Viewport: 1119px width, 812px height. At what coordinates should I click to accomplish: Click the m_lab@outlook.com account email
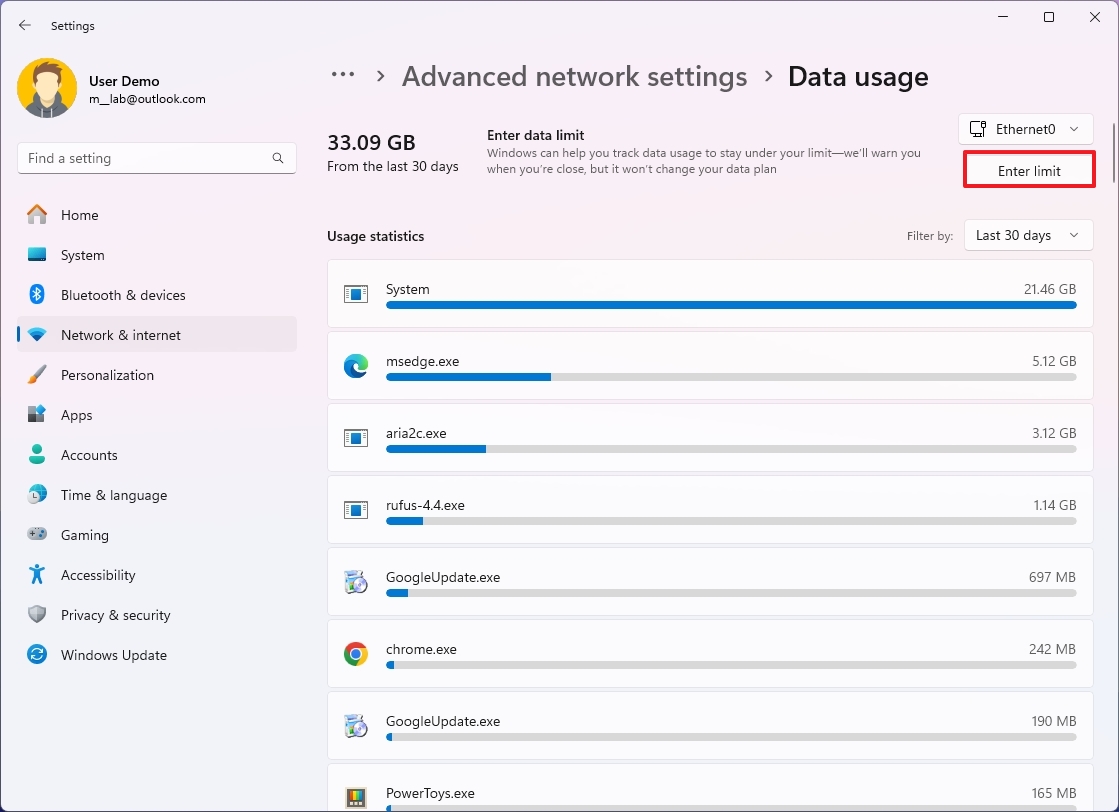pyautogui.click(x=147, y=99)
